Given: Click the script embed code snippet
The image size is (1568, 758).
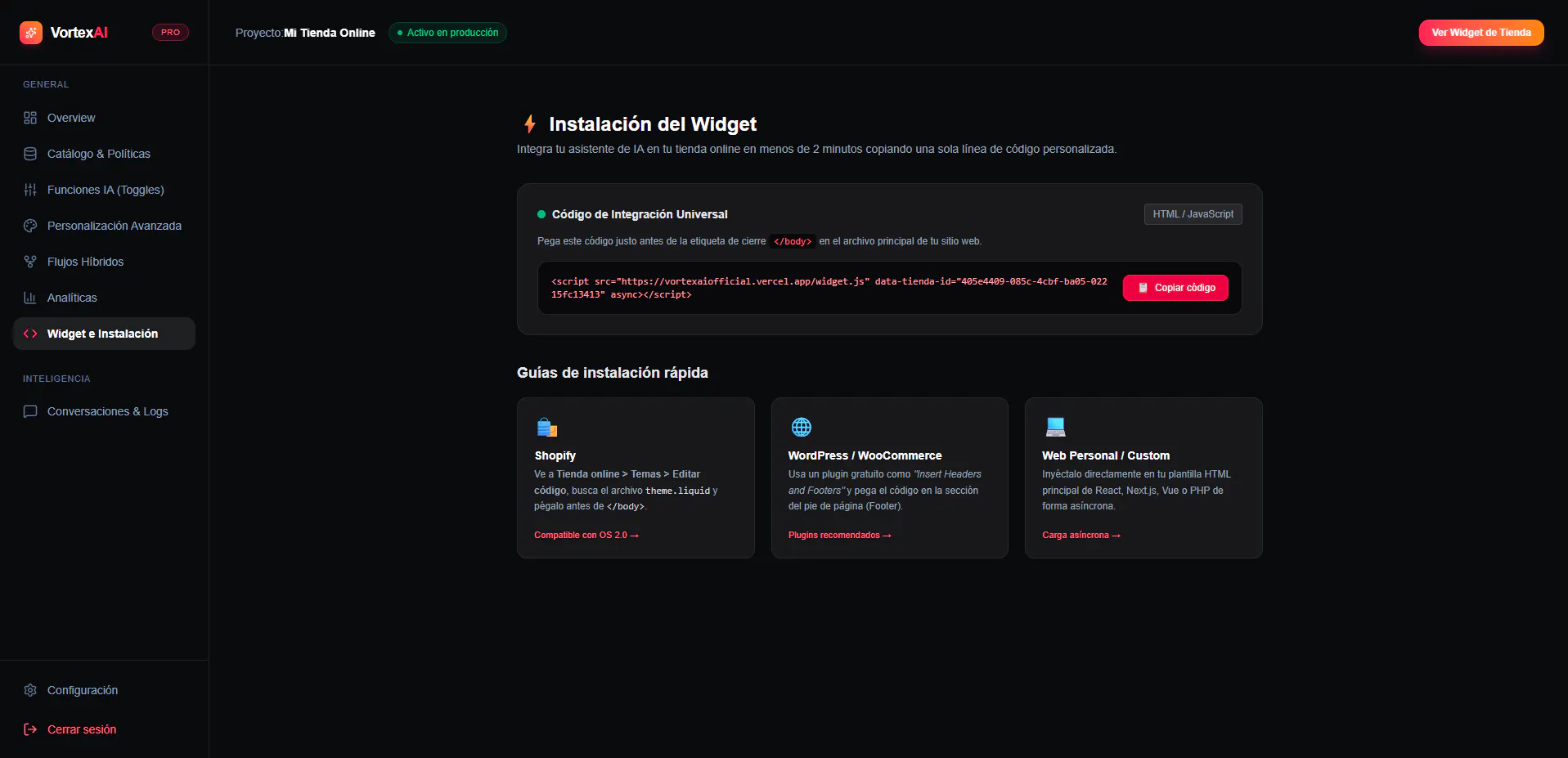Looking at the screenshot, I should (x=829, y=288).
